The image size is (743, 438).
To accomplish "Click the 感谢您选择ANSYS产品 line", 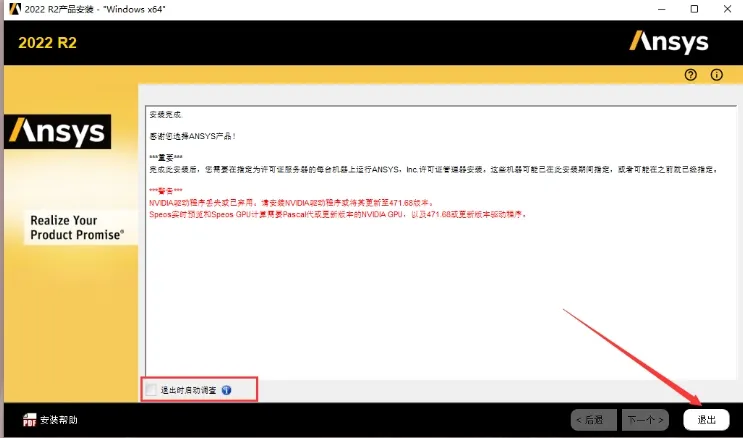I will pyautogui.click(x=192, y=136).
